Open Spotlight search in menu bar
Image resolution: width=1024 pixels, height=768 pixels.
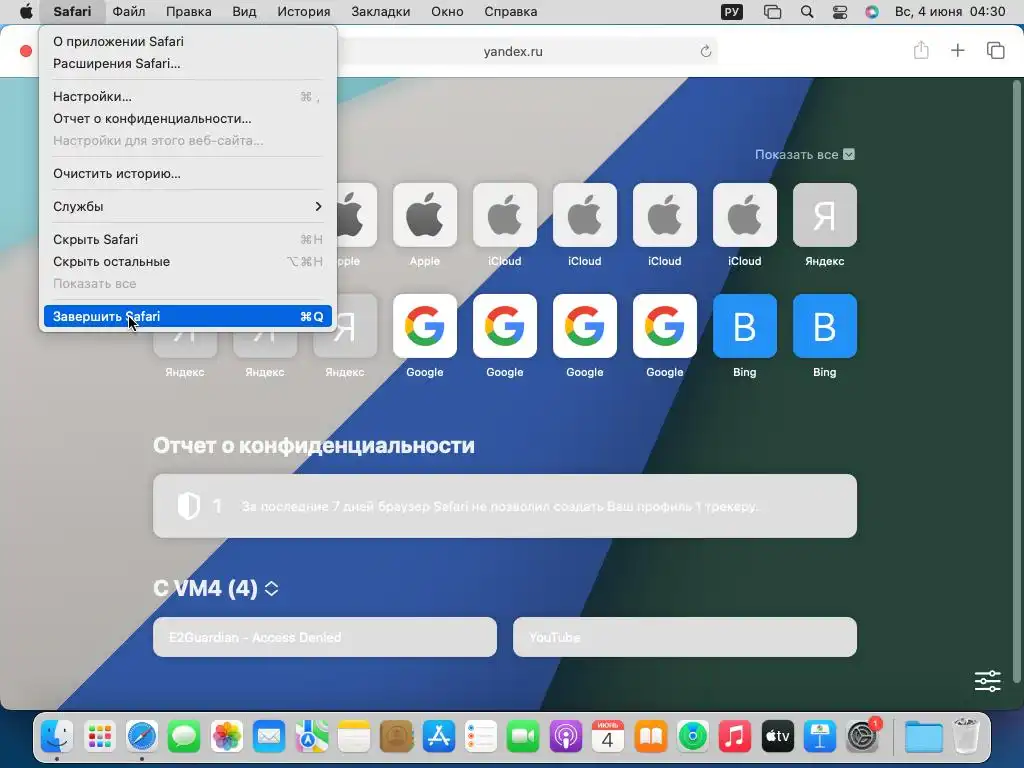point(807,12)
